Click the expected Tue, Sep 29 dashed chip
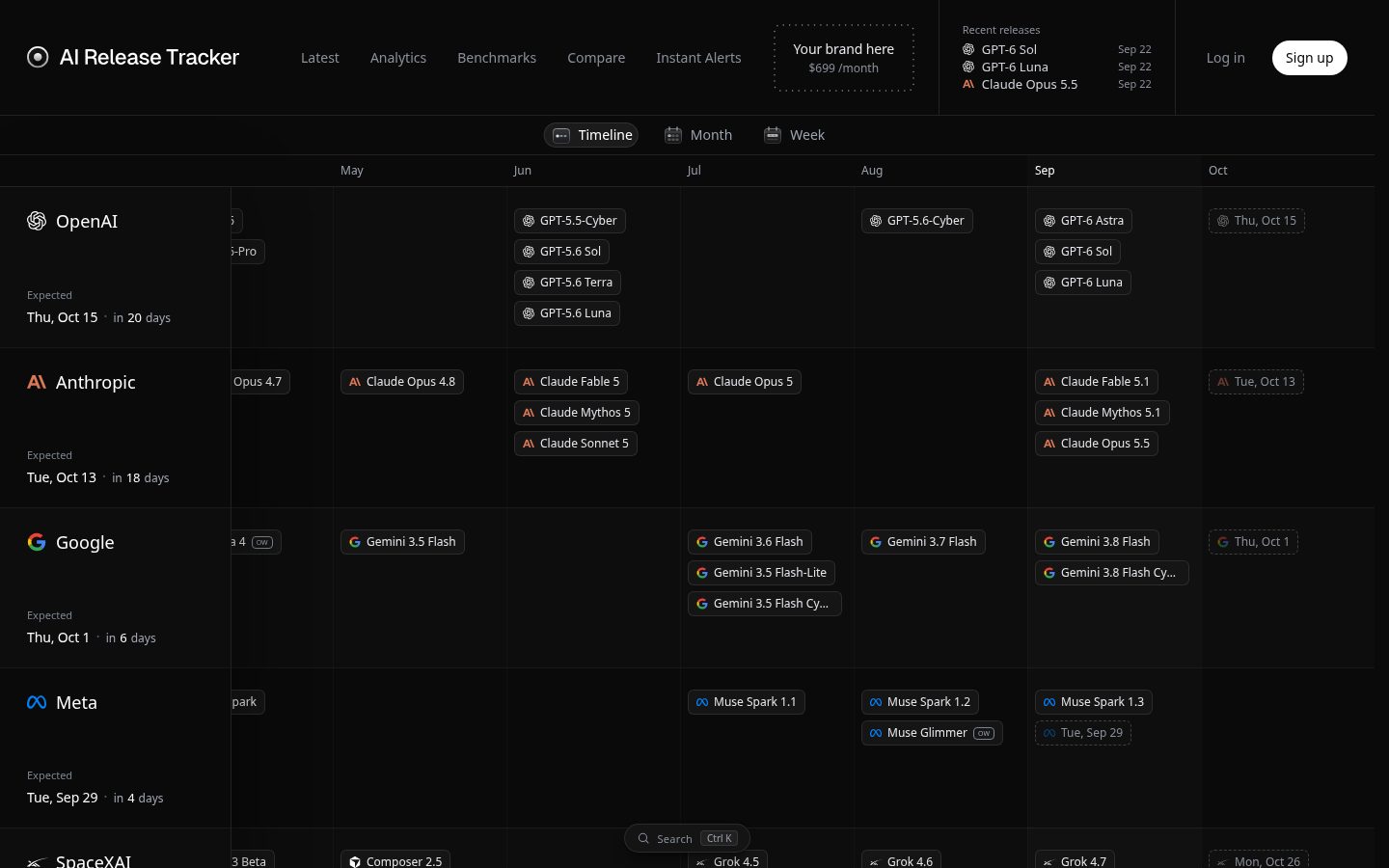 tap(1083, 733)
